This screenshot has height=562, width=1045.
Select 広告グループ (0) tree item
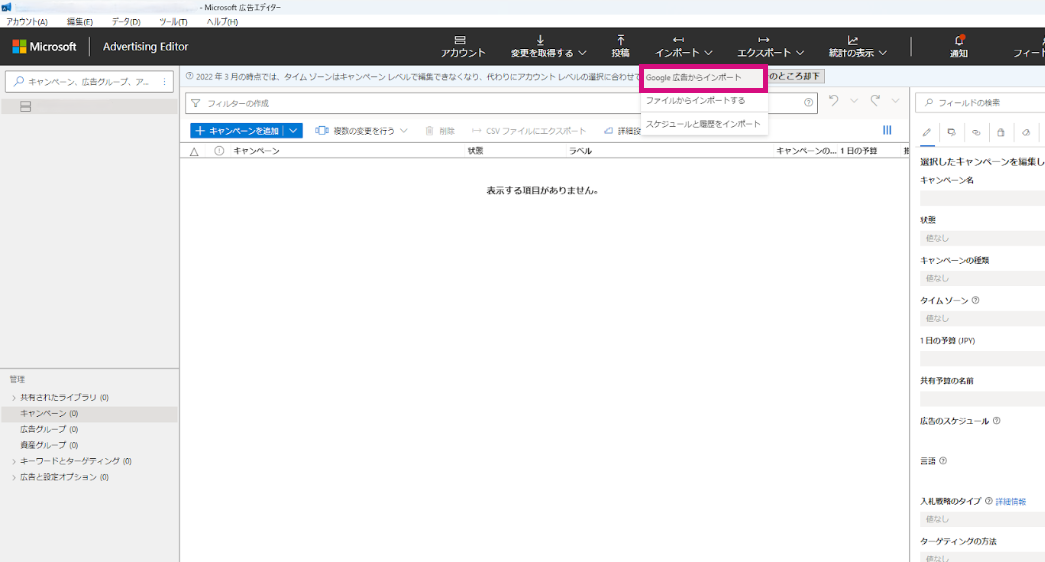pyautogui.click(x=49, y=429)
